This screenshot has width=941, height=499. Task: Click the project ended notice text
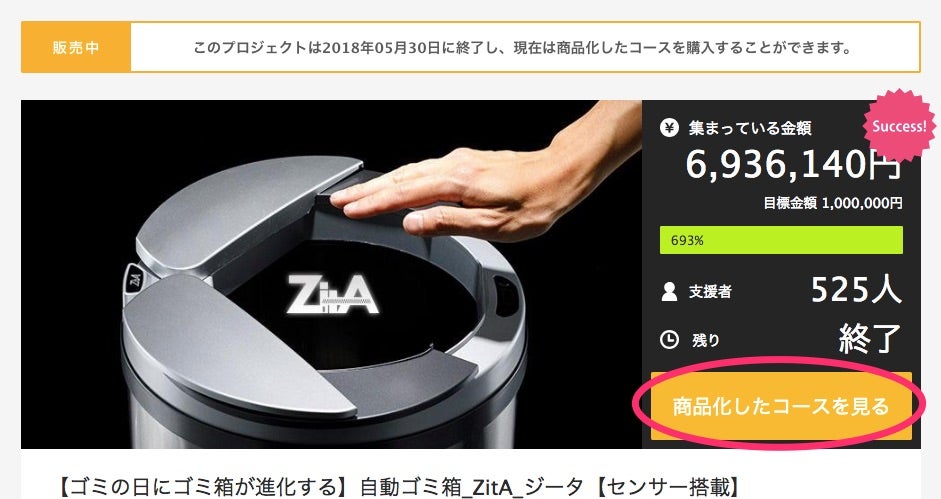click(522, 47)
